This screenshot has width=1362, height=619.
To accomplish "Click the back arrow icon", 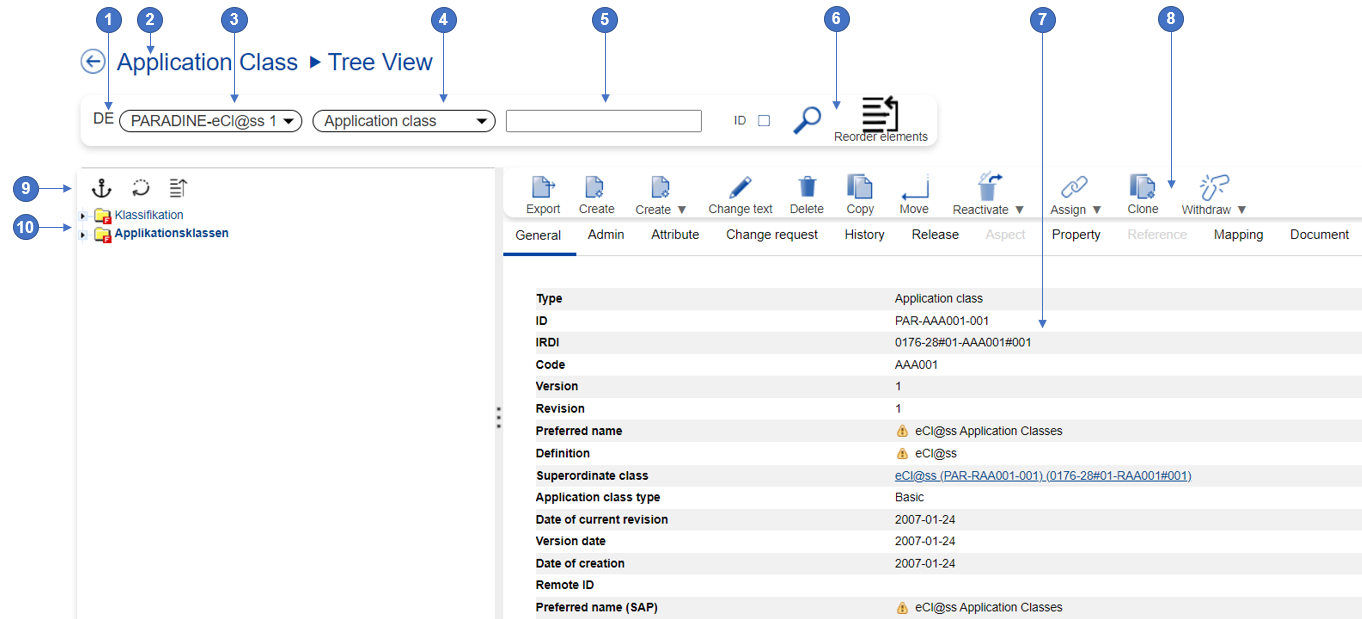I will coord(93,62).
